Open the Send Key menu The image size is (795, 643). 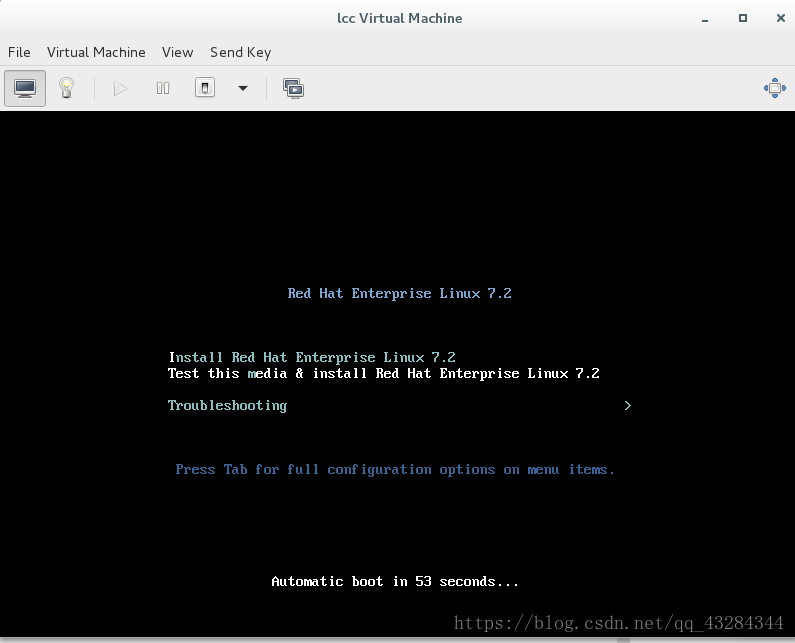coord(240,53)
